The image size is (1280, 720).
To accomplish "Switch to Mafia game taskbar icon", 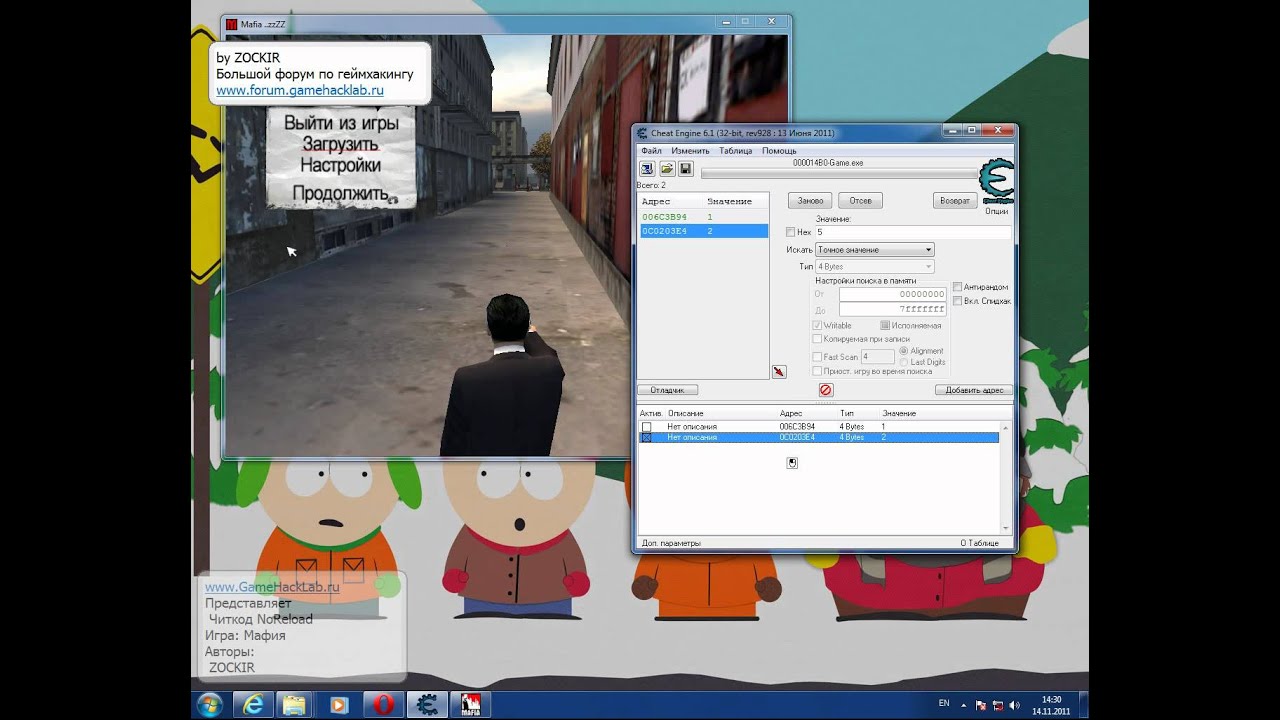I will pos(470,704).
